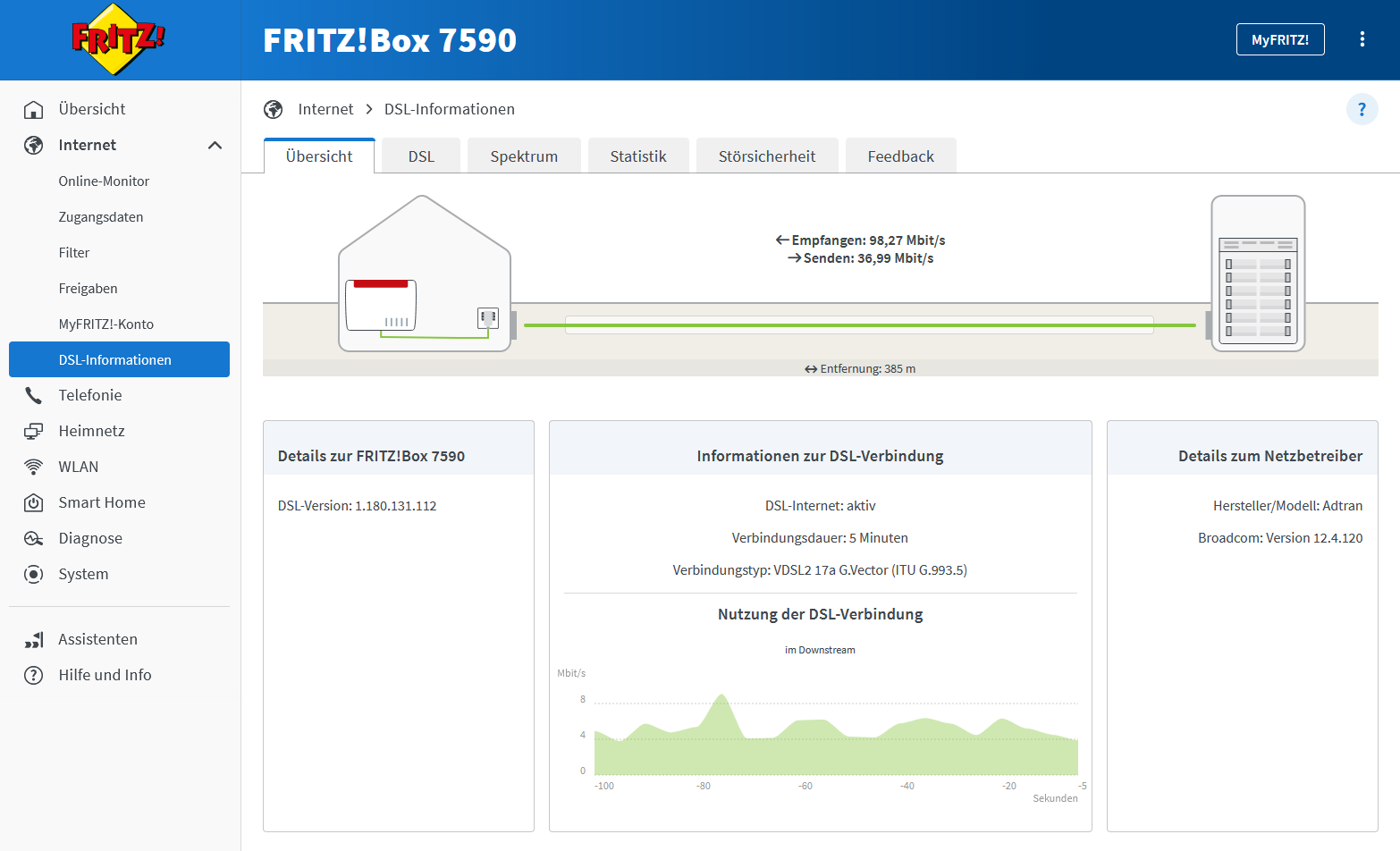Open the Diagnose menu label
This screenshot has height=851, width=1400.
90,538
